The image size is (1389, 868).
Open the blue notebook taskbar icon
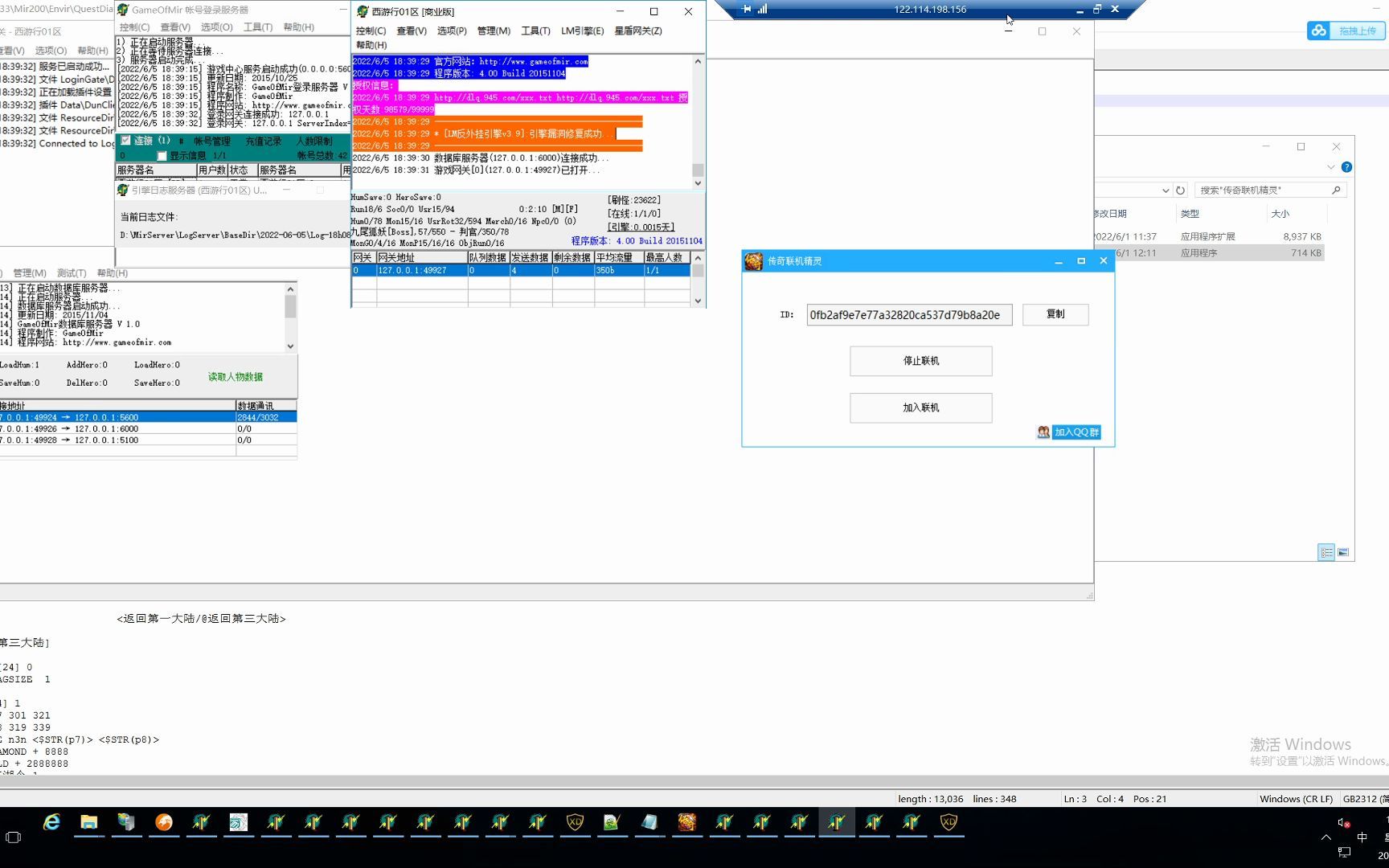tap(649, 822)
